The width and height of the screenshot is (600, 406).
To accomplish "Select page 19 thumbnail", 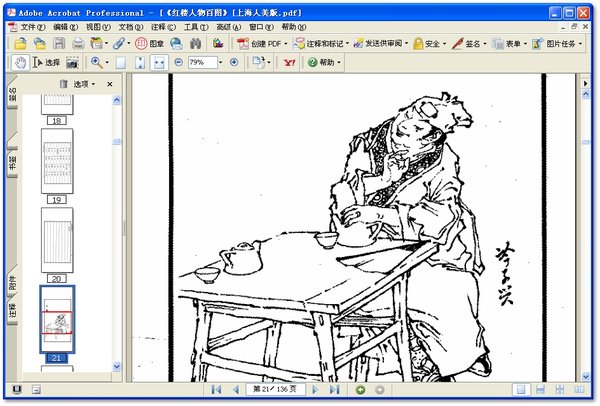I will (57, 161).
